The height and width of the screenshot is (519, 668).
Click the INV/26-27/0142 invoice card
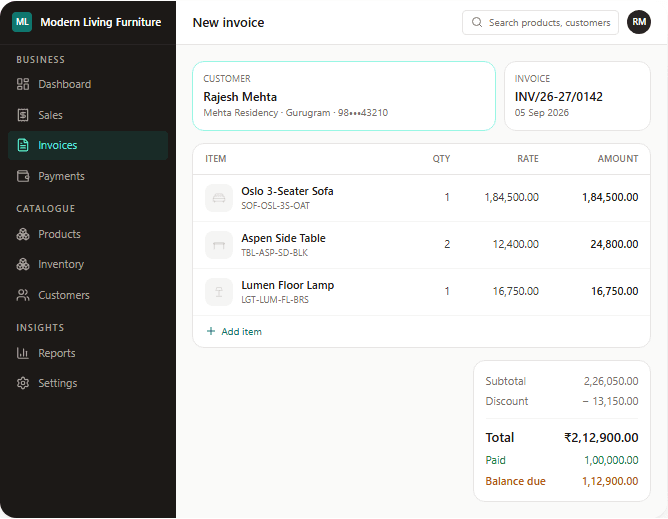[577, 96]
